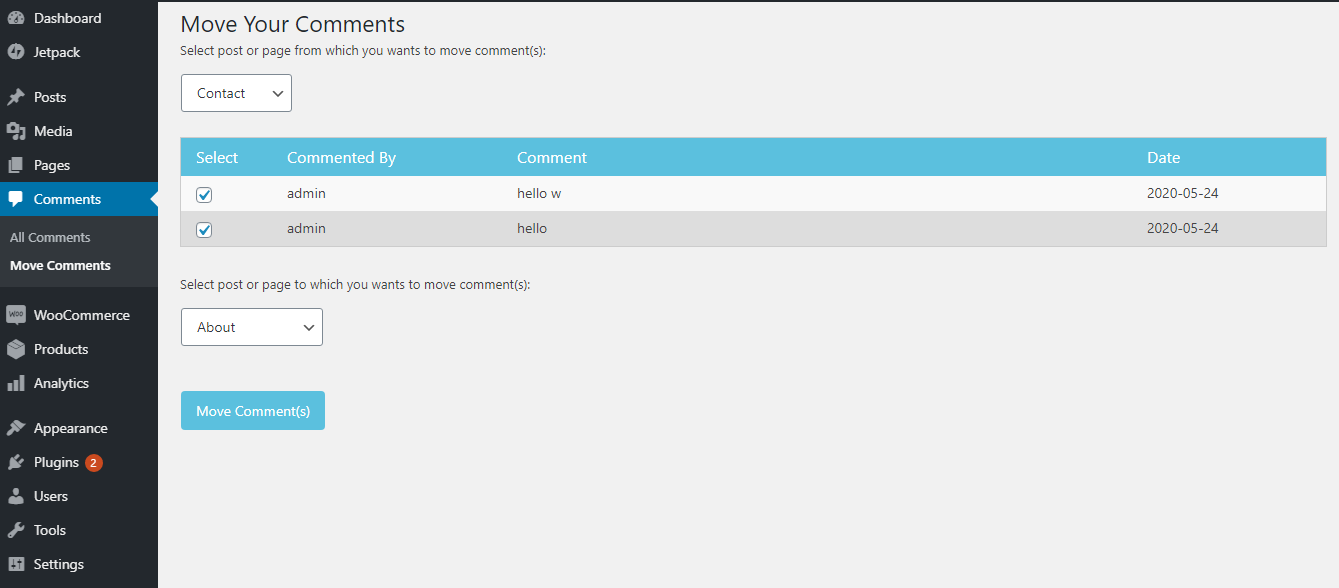Uncheck the 'hello w' comment checkbox
The image size is (1339, 588).
(x=204, y=195)
